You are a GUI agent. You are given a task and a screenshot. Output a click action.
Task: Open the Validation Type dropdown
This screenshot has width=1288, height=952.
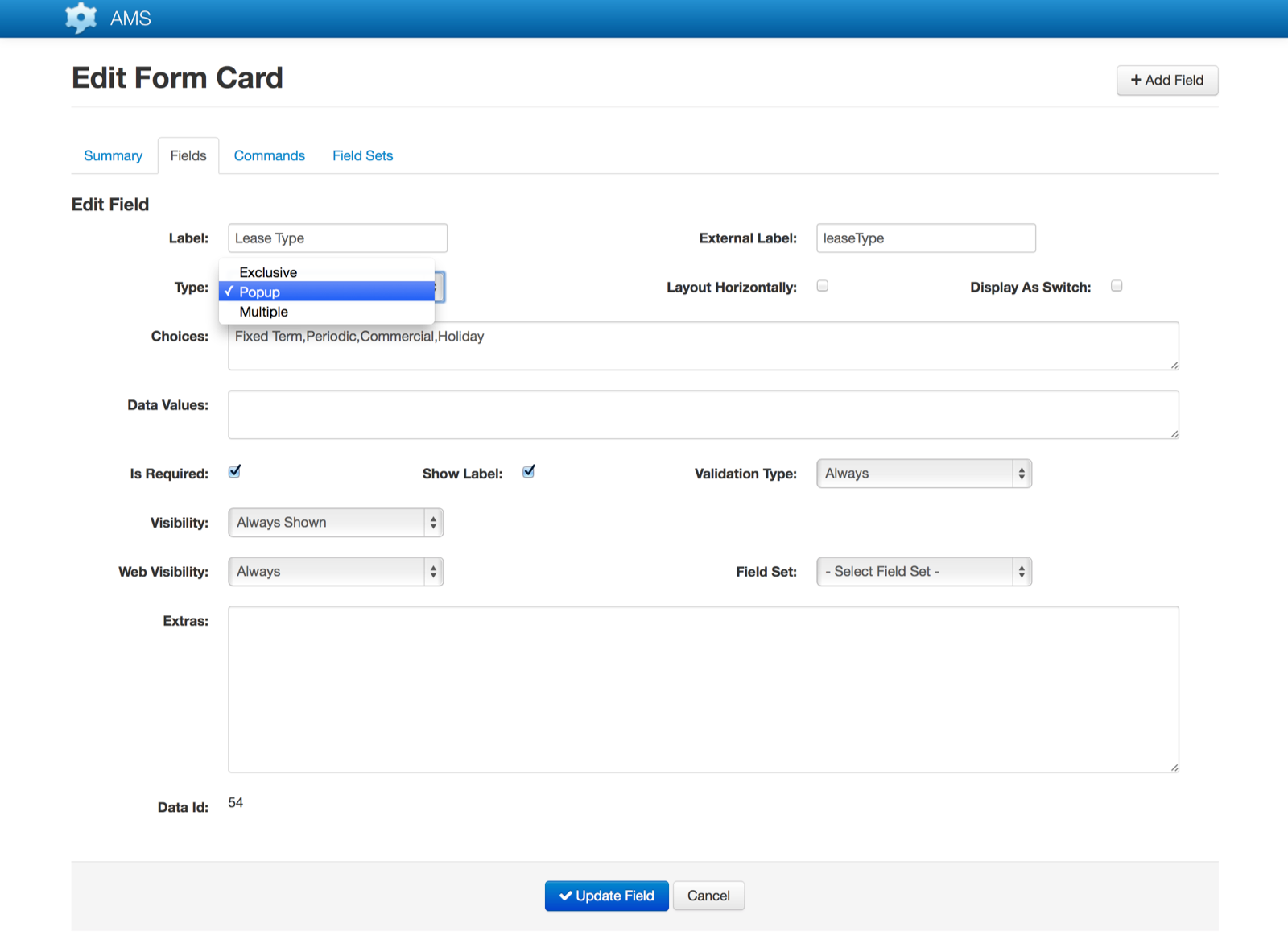pyautogui.click(x=923, y=474)
